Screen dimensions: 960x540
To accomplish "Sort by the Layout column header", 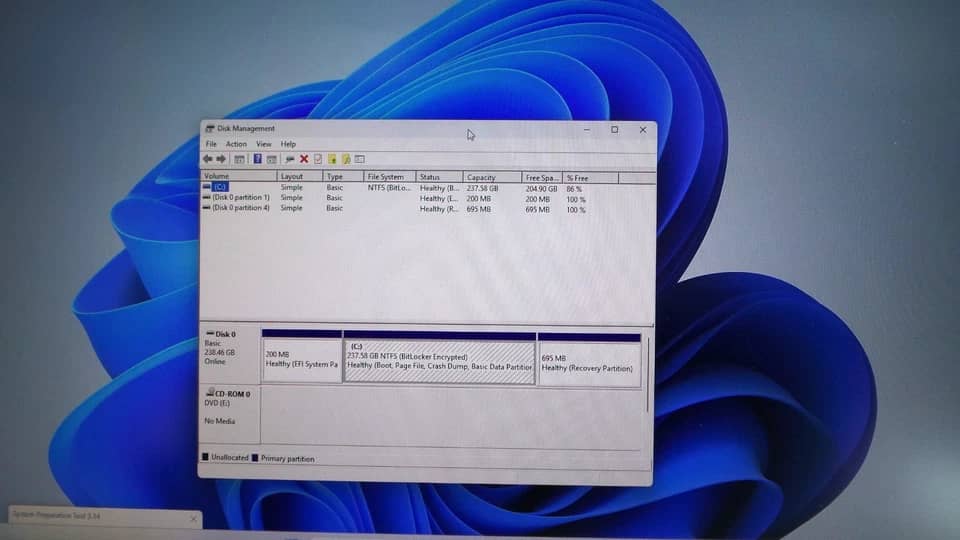I will (299, 176).
